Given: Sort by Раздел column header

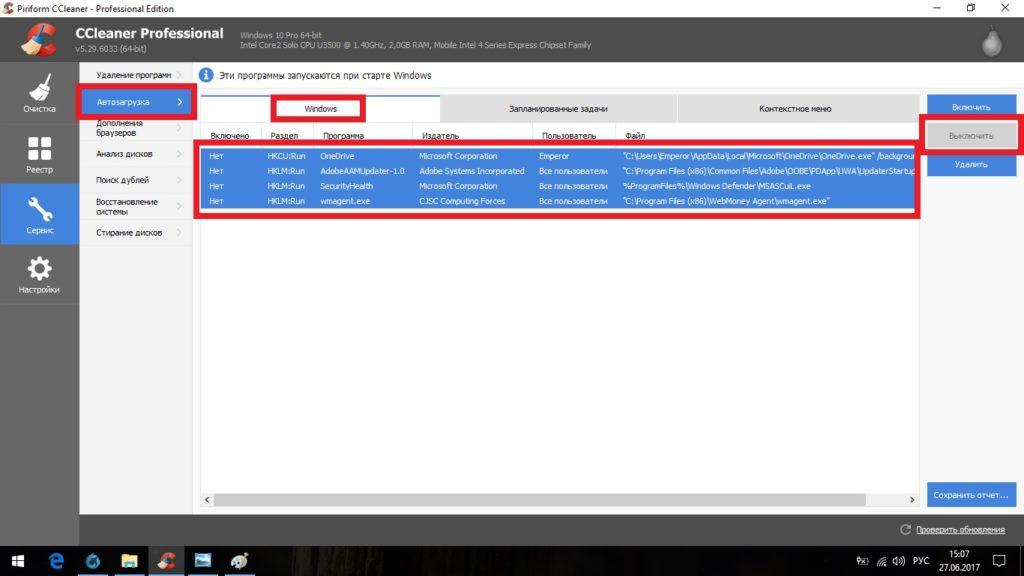Looking at the screenshot, I should (x=285, y=136).
